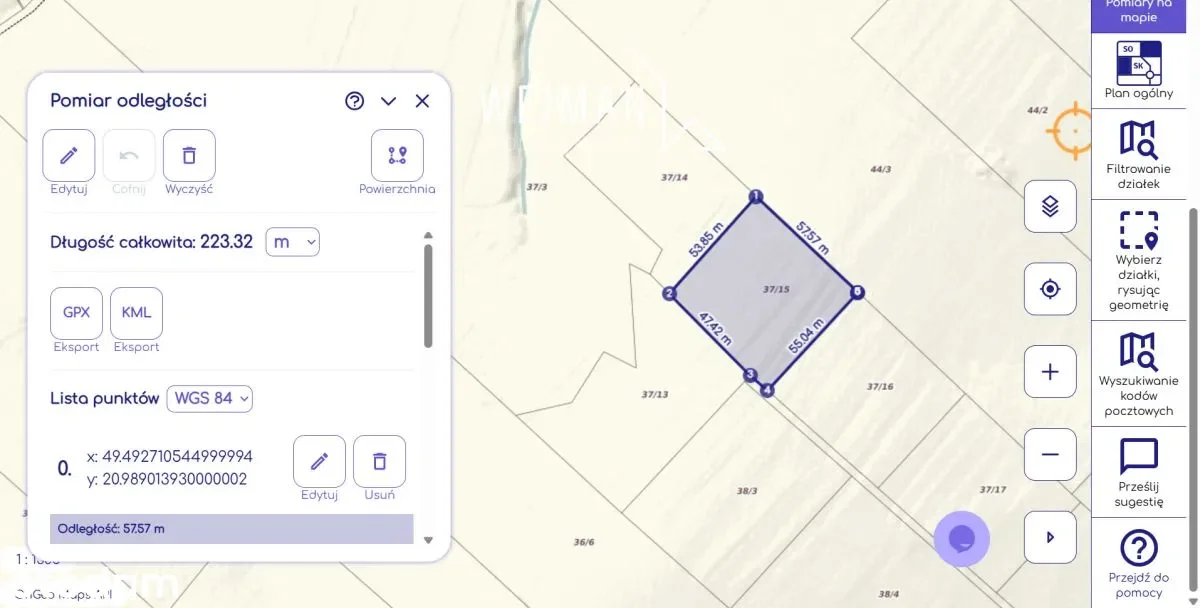Zoom out with the minus button
Screen dimensions: 1200x608
click(1050, 455)
